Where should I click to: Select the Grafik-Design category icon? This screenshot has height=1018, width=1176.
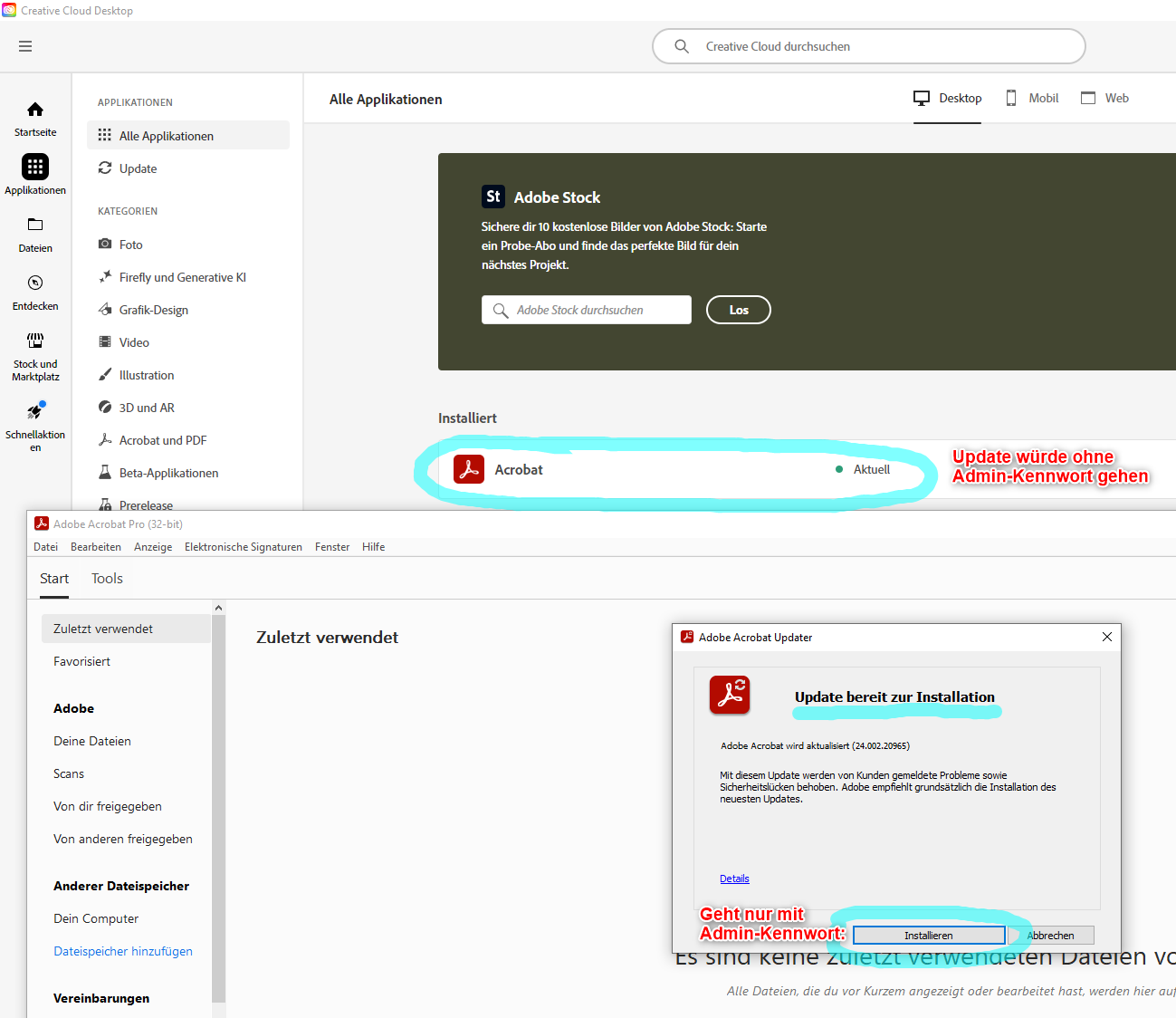[106, 309]
